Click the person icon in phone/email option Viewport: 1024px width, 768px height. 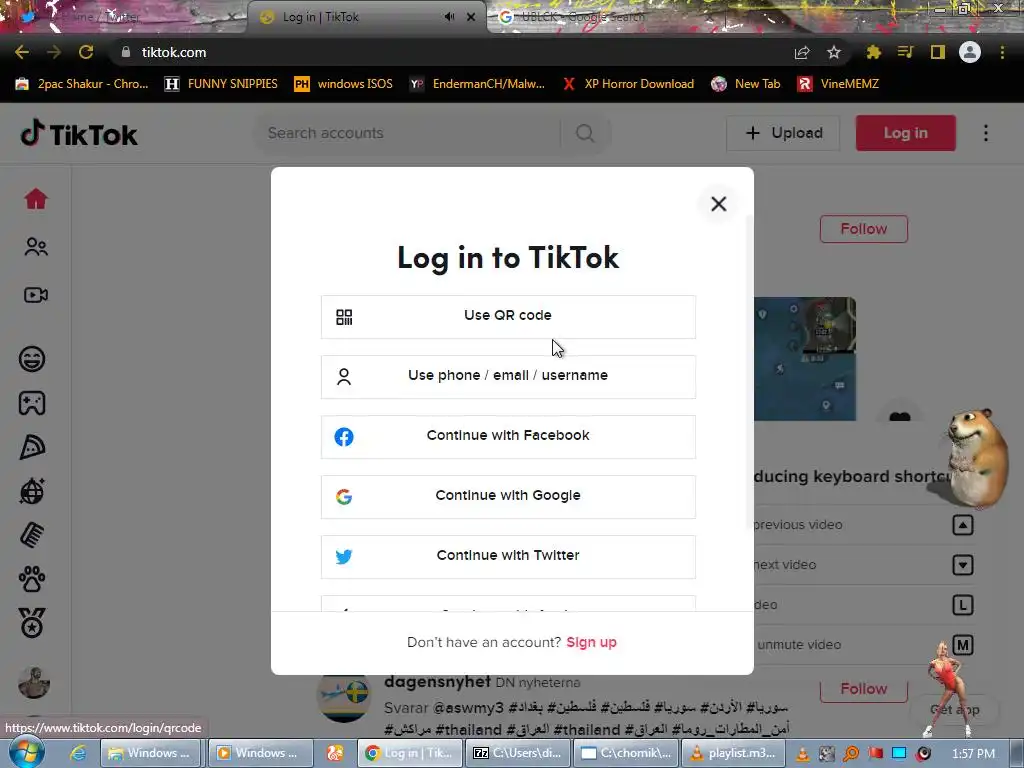344,377
